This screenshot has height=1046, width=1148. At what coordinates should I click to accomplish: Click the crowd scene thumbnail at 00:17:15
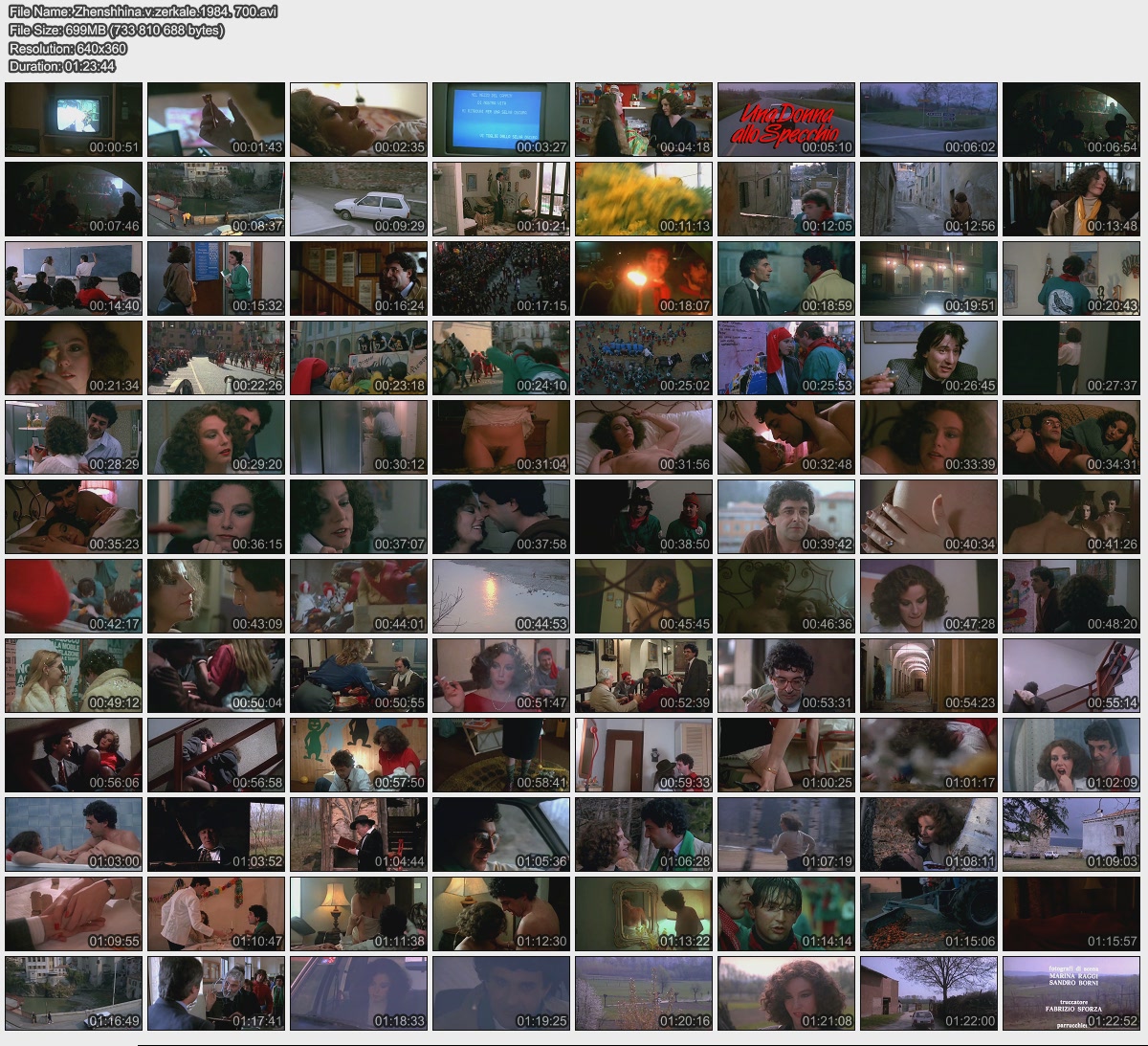[x=501, y=278]
